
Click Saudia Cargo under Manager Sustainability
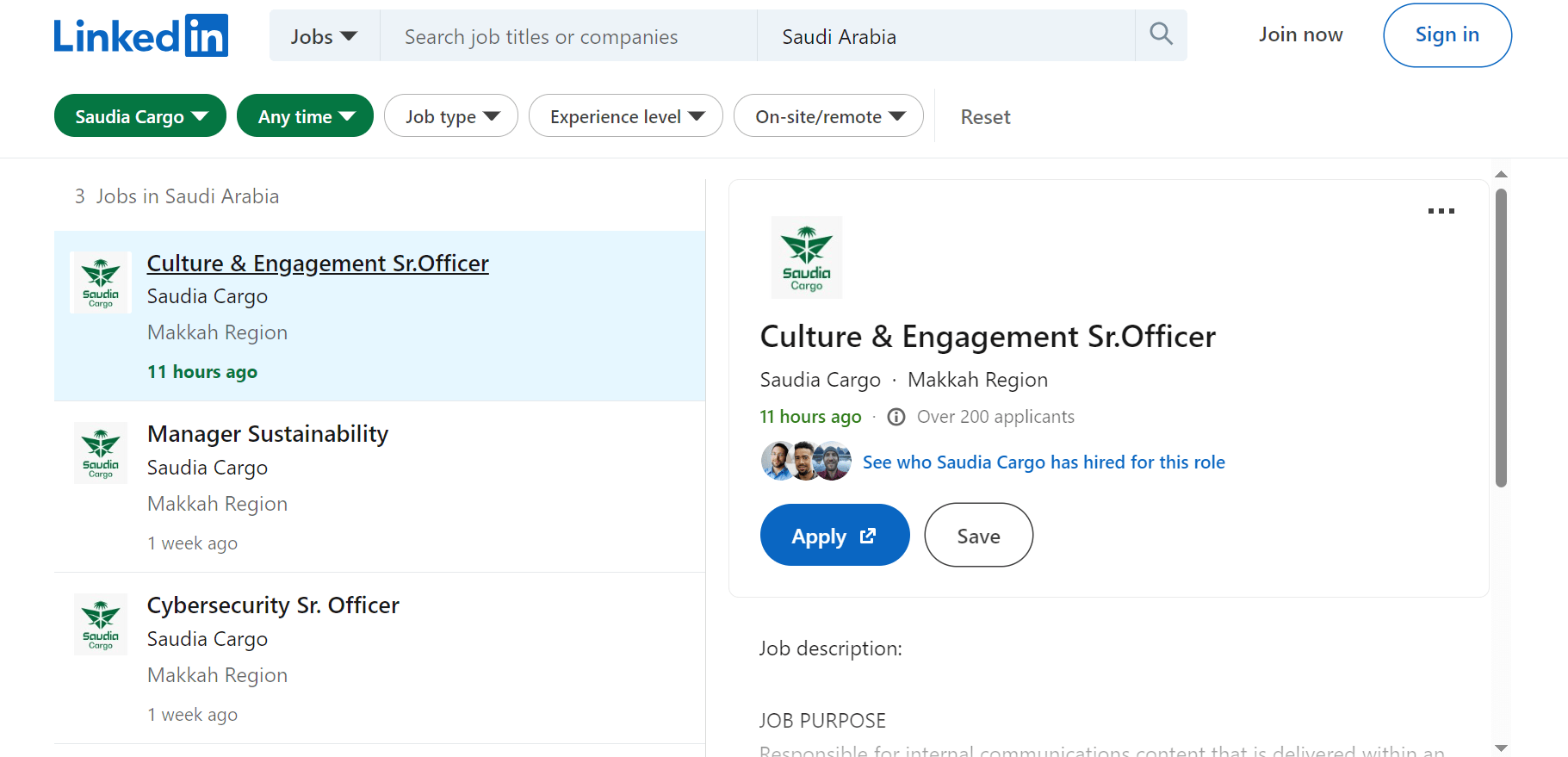[208, 468]
